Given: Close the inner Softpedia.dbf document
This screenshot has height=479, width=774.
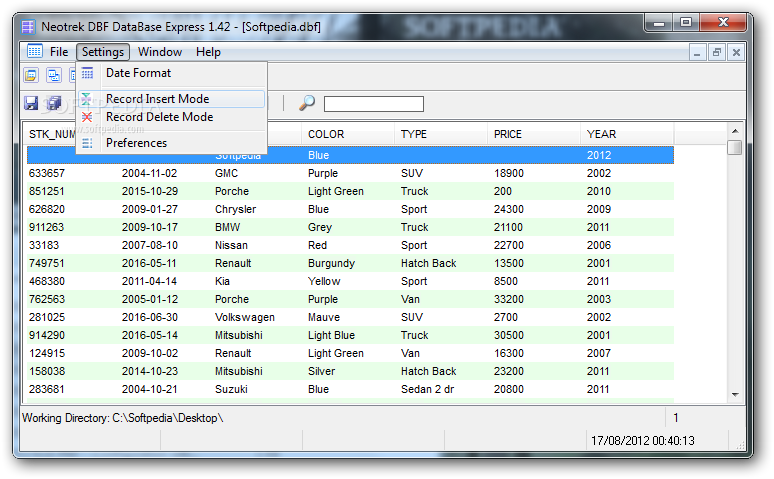Looking at the screenshot, I should (x=736, y=52).
